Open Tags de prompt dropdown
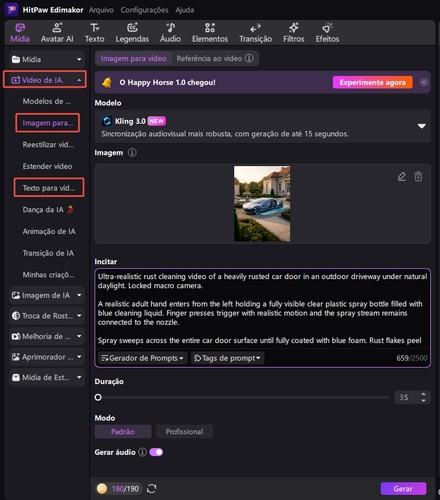This screenshot has width=440, height=500. pyautogui.click(x=228, y=358)
